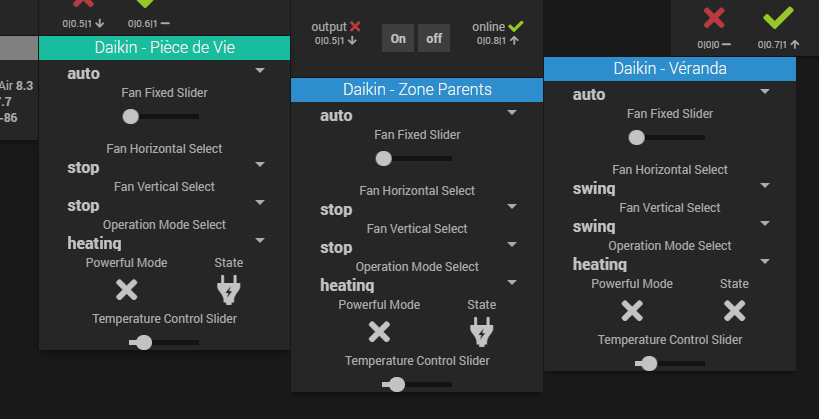Click the Véranda State X icon
This screenshot has height=419, width=819.
(x=735, y=310)
